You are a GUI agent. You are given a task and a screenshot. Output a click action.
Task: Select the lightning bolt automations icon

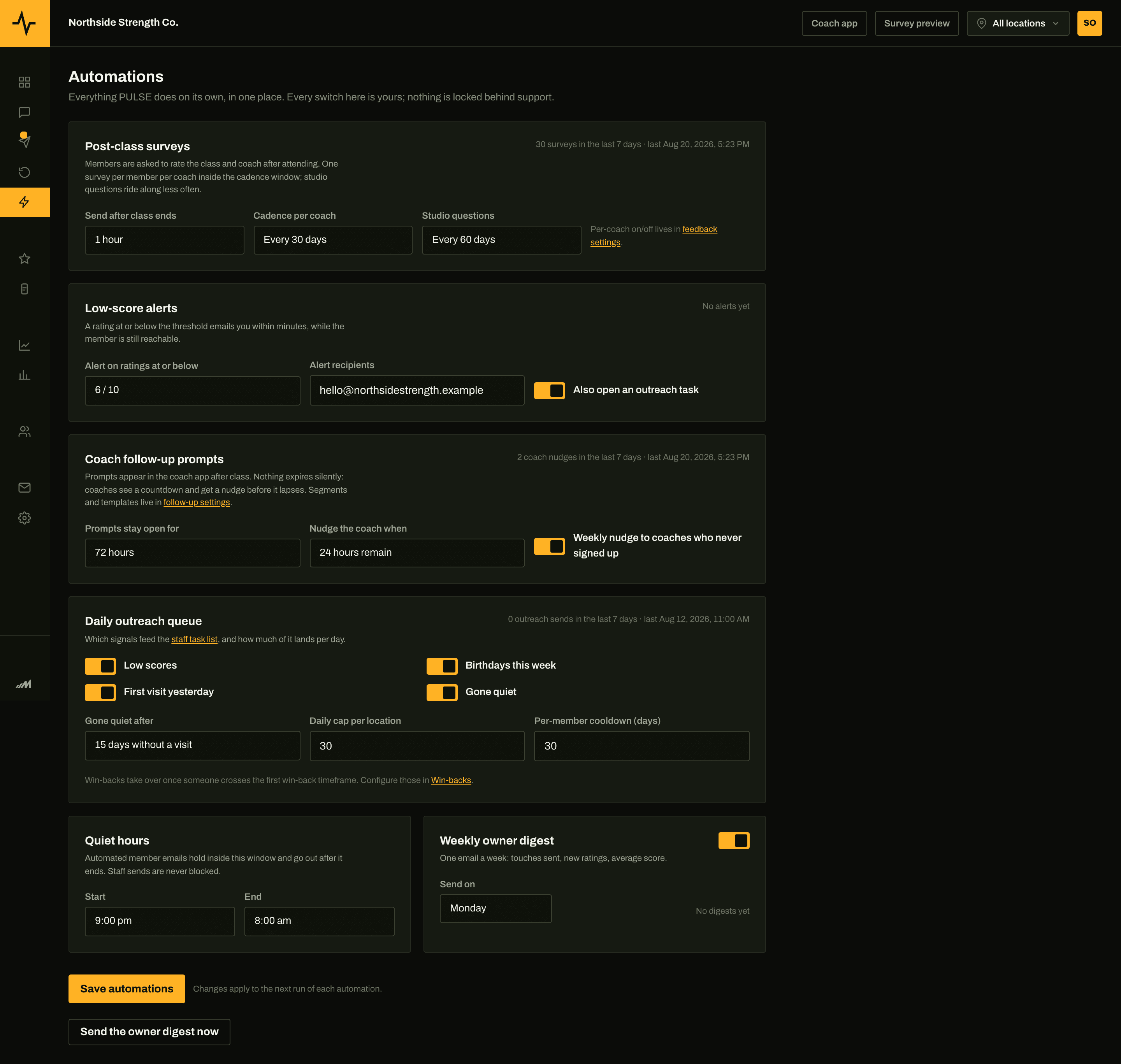point(25,202)
